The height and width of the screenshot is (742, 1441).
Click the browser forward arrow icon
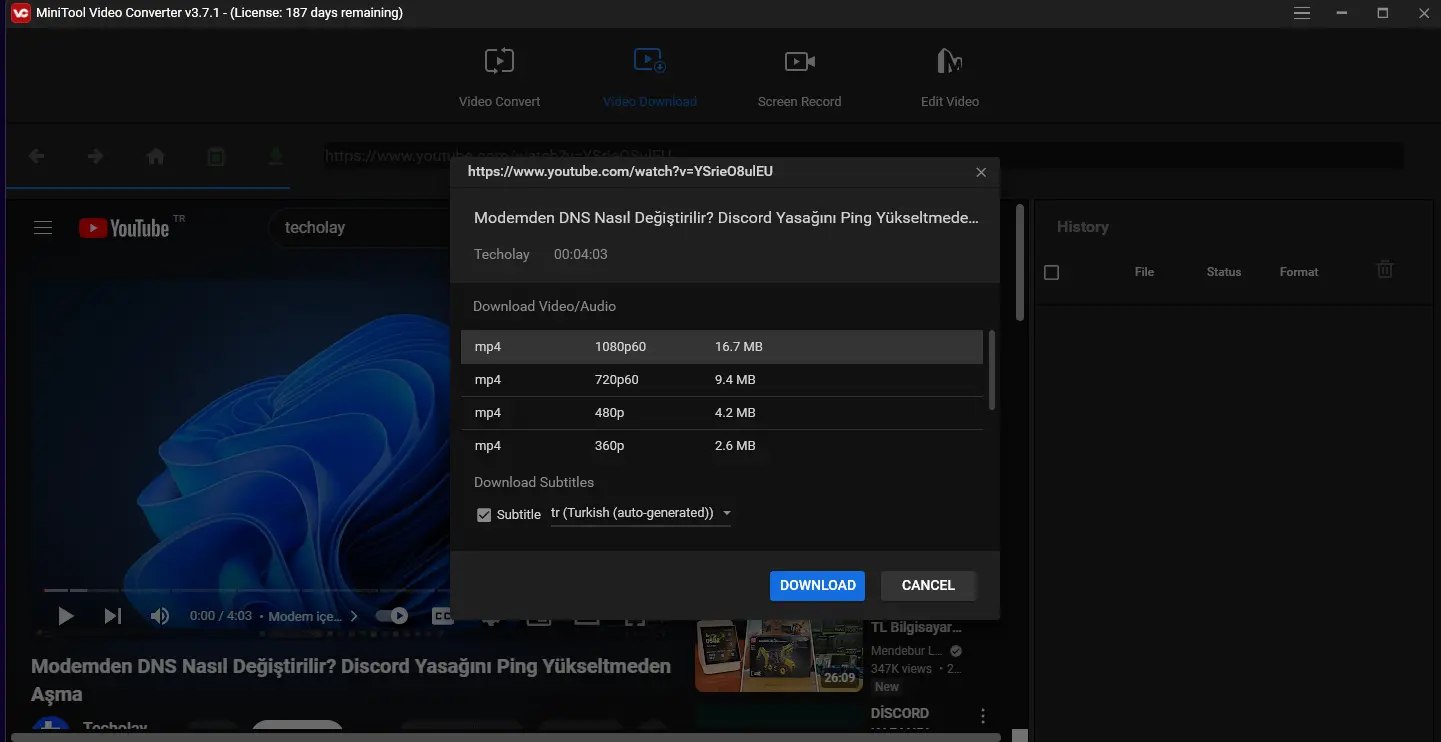pos(96,156)
